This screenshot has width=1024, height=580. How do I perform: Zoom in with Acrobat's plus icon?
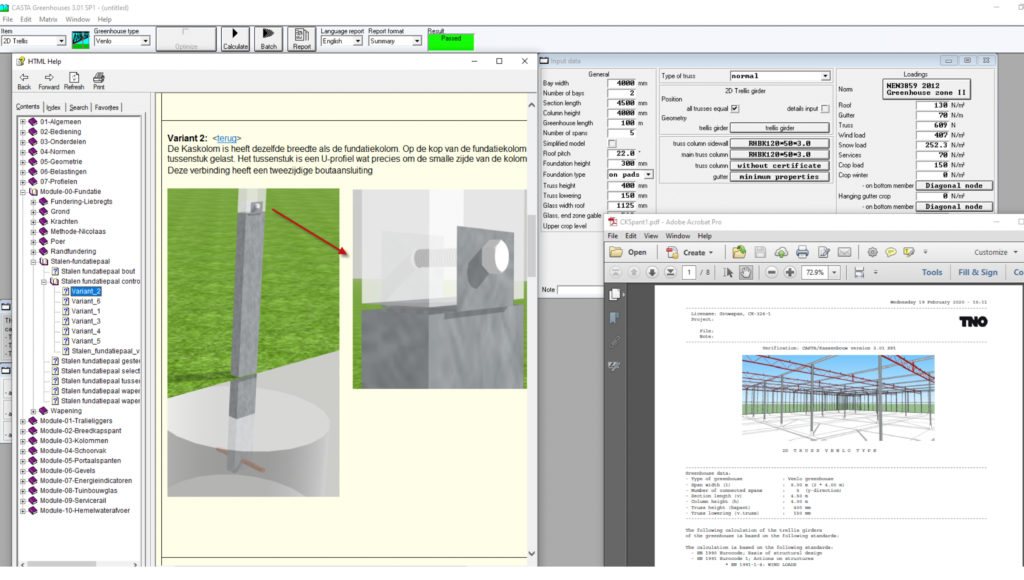coord(790,272)
